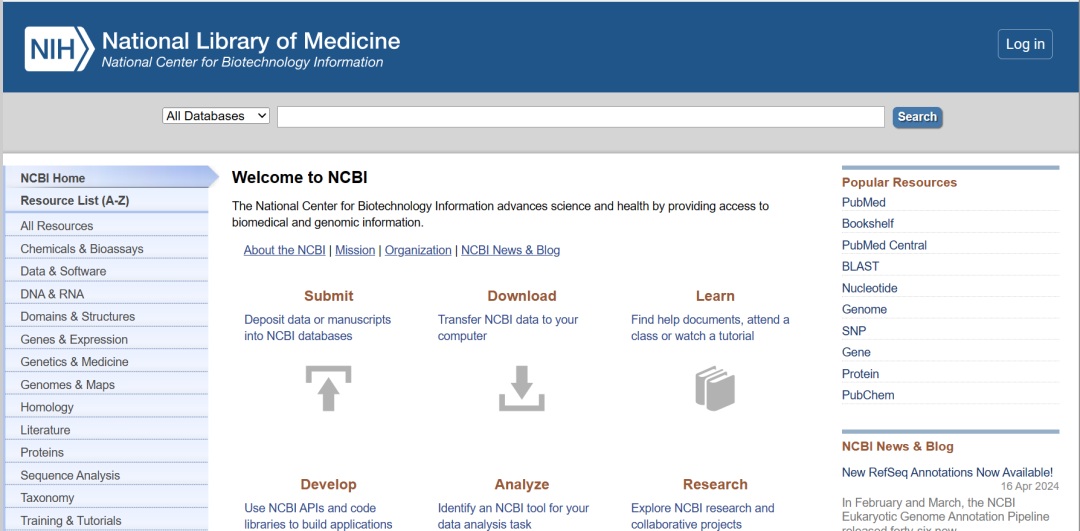Open Genetics & Medicine category

tap(106, 362)
